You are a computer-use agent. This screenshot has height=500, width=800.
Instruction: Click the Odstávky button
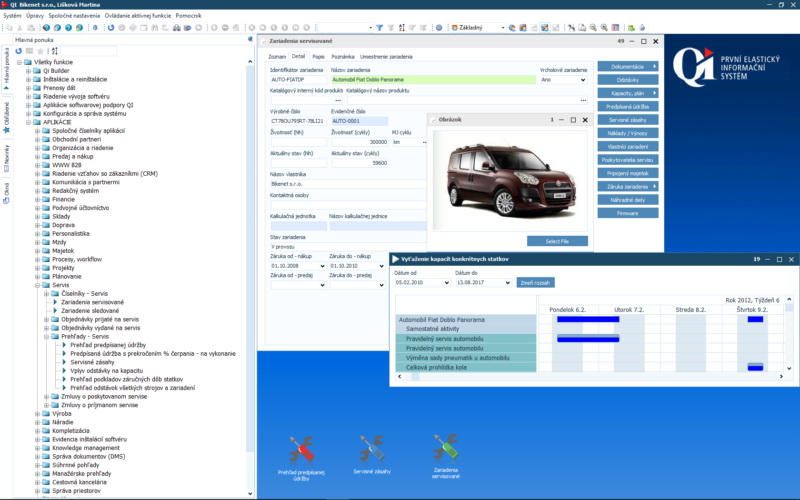click(x=628, y=80)
